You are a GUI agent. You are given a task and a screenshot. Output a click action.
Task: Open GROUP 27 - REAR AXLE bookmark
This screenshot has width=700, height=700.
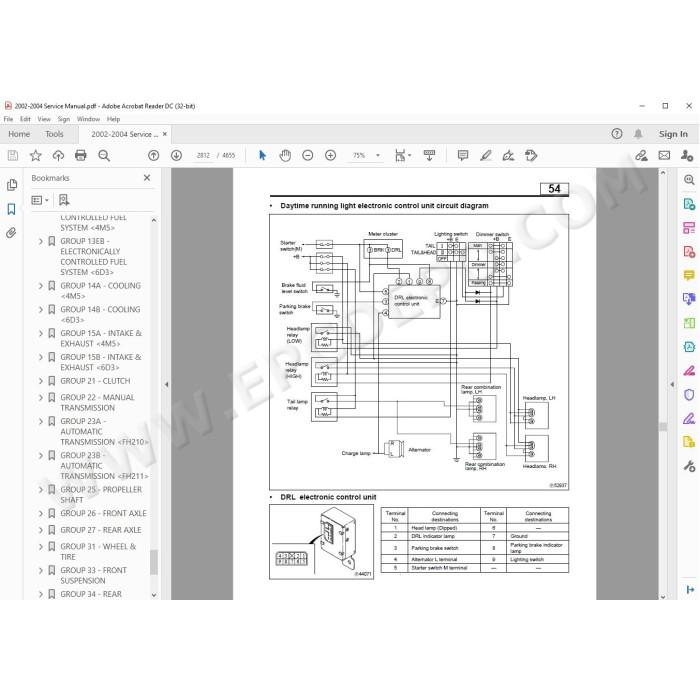(x=100, y=530)
